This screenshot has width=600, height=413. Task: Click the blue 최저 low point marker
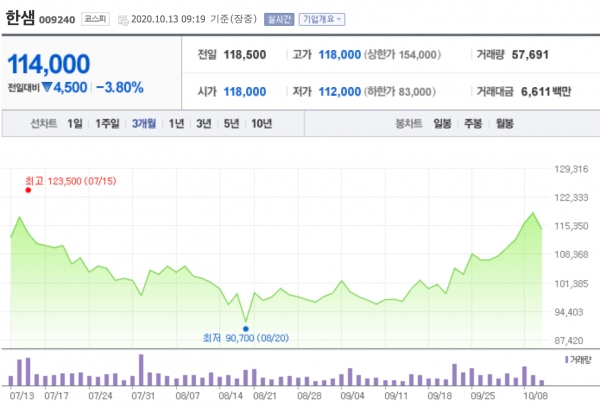tap(246, 329)
